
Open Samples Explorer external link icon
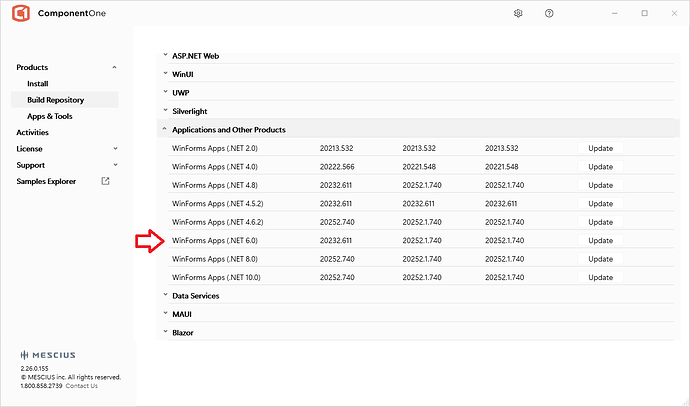pyautogui.click(x=106, y=181)
